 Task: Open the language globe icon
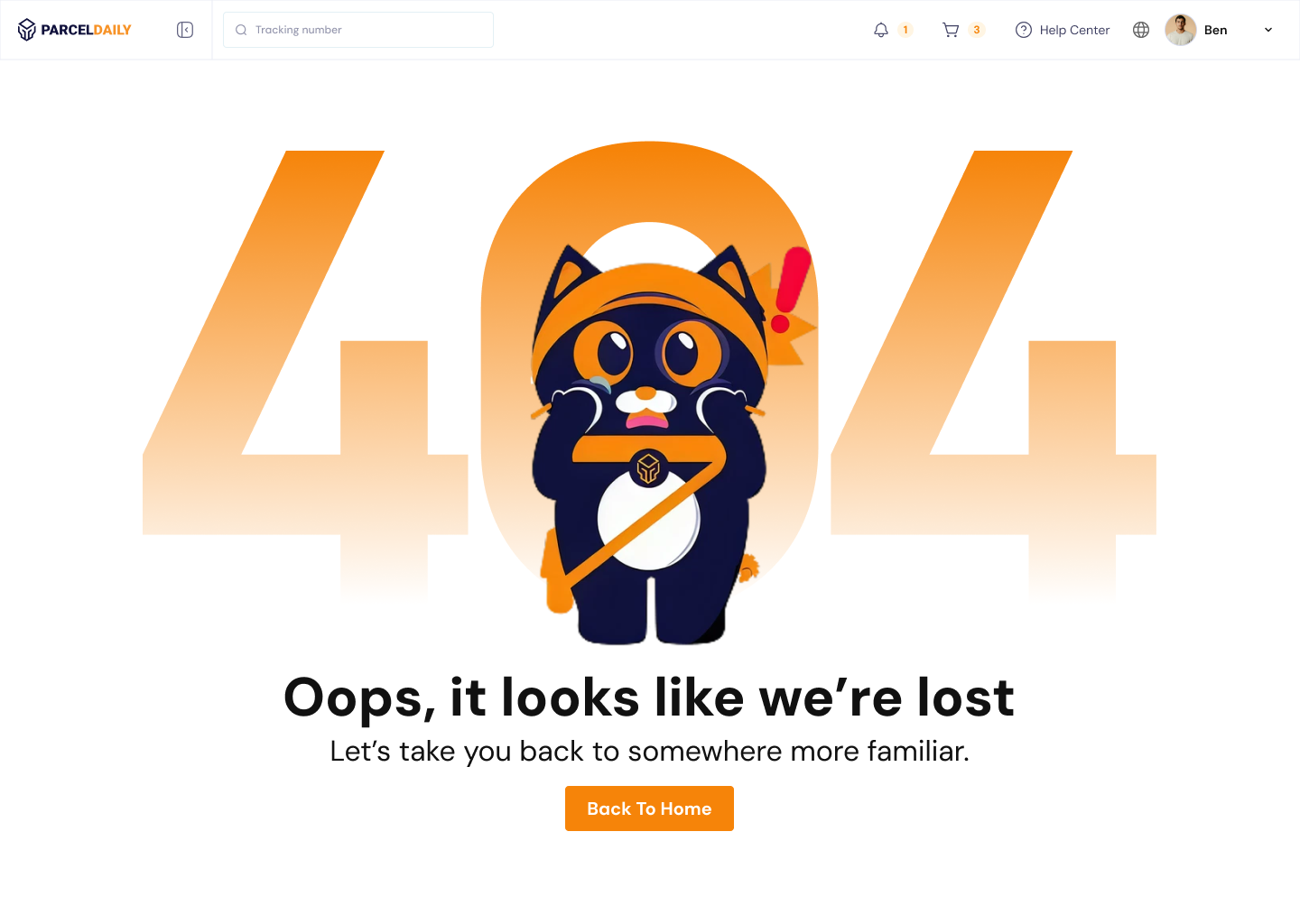(x=1141, y=30)
